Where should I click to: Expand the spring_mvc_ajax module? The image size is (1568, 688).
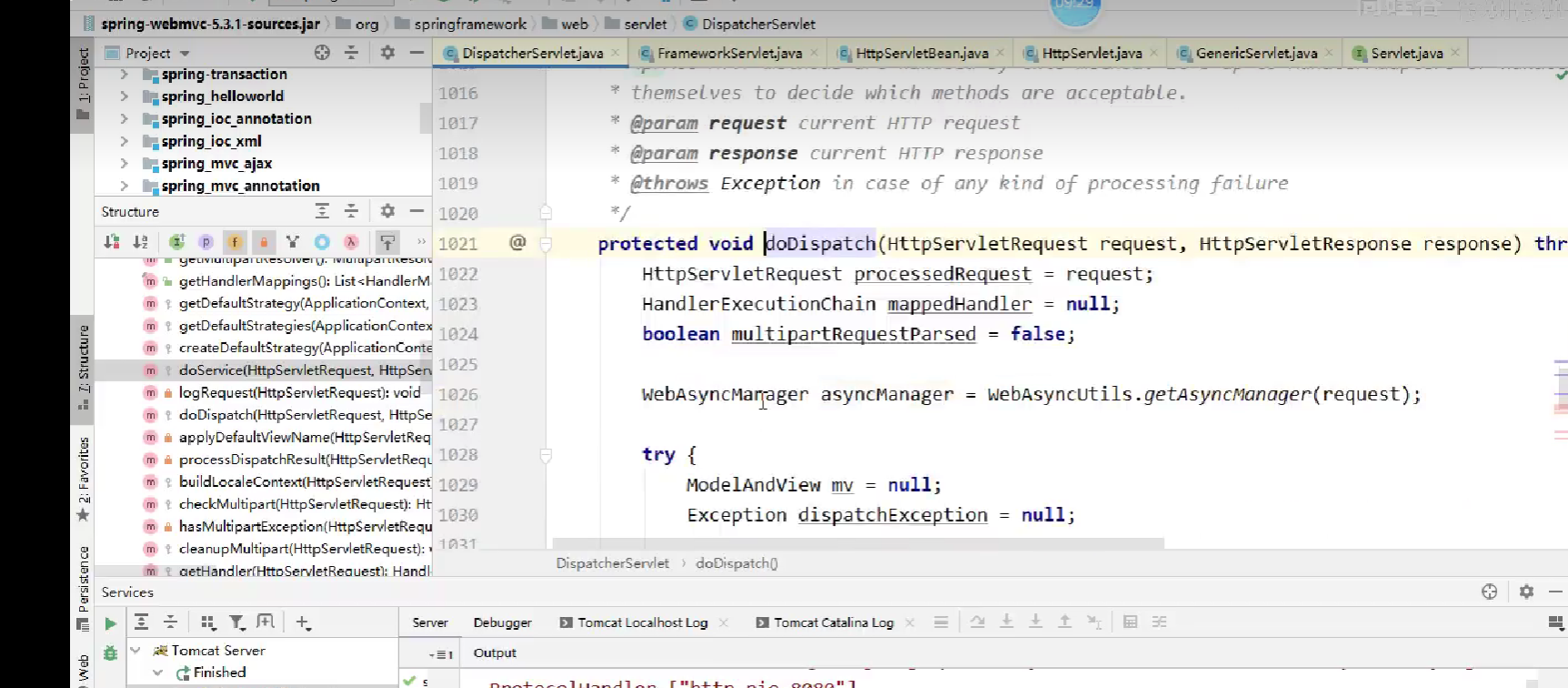click(x=124, y=163)
